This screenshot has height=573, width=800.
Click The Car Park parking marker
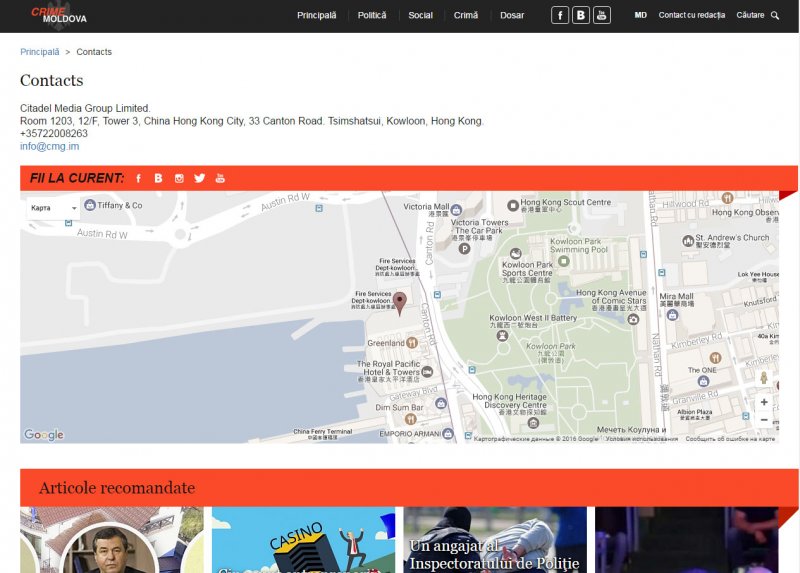tap(464, 248)
